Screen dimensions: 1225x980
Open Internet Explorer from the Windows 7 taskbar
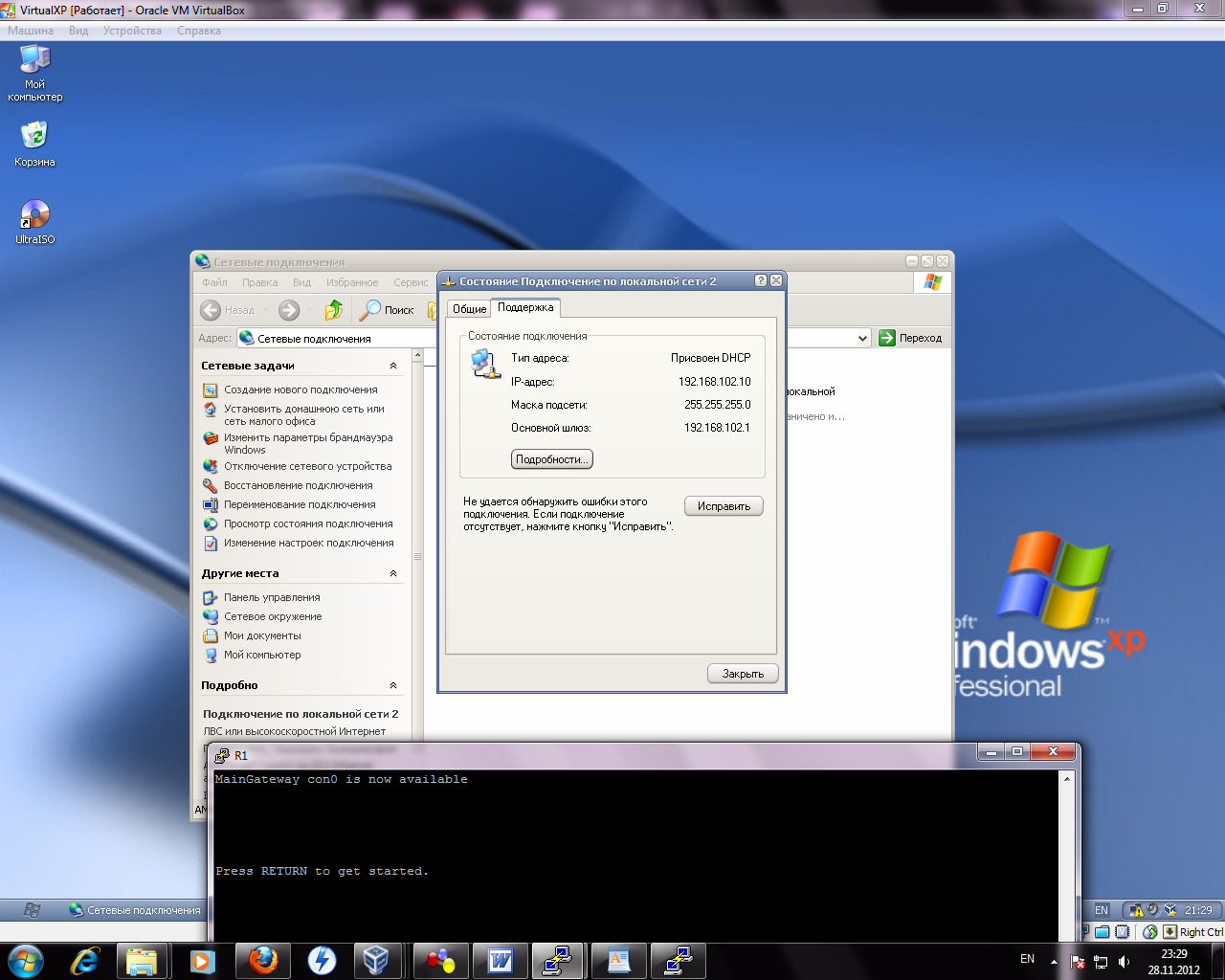[x=85, y=960]
